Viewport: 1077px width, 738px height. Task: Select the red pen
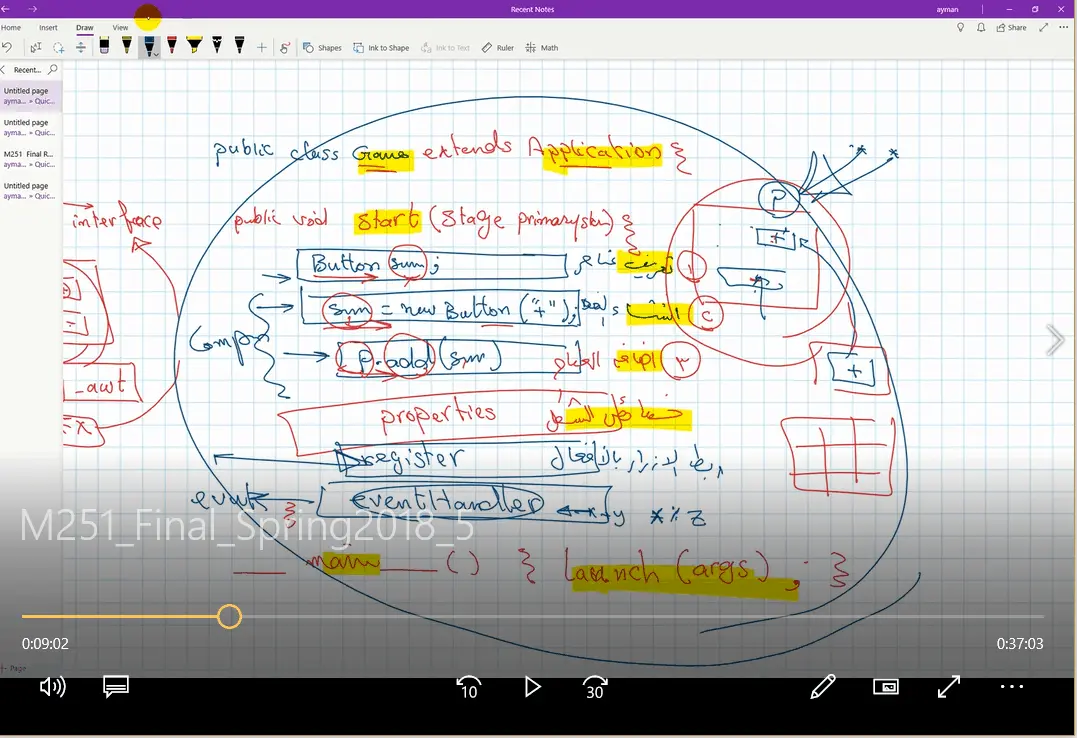click(x=172, y=46)
